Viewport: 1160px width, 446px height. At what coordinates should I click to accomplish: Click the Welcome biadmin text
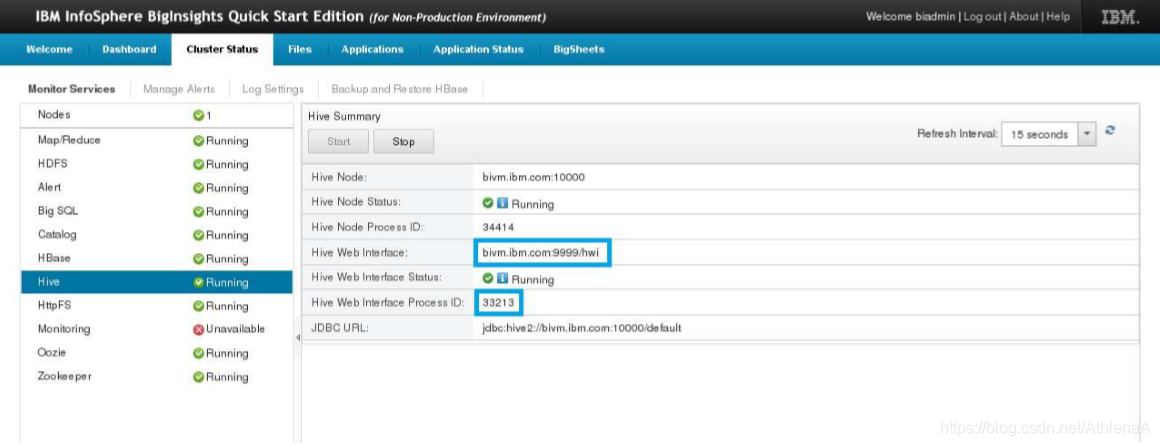[911, 16]
